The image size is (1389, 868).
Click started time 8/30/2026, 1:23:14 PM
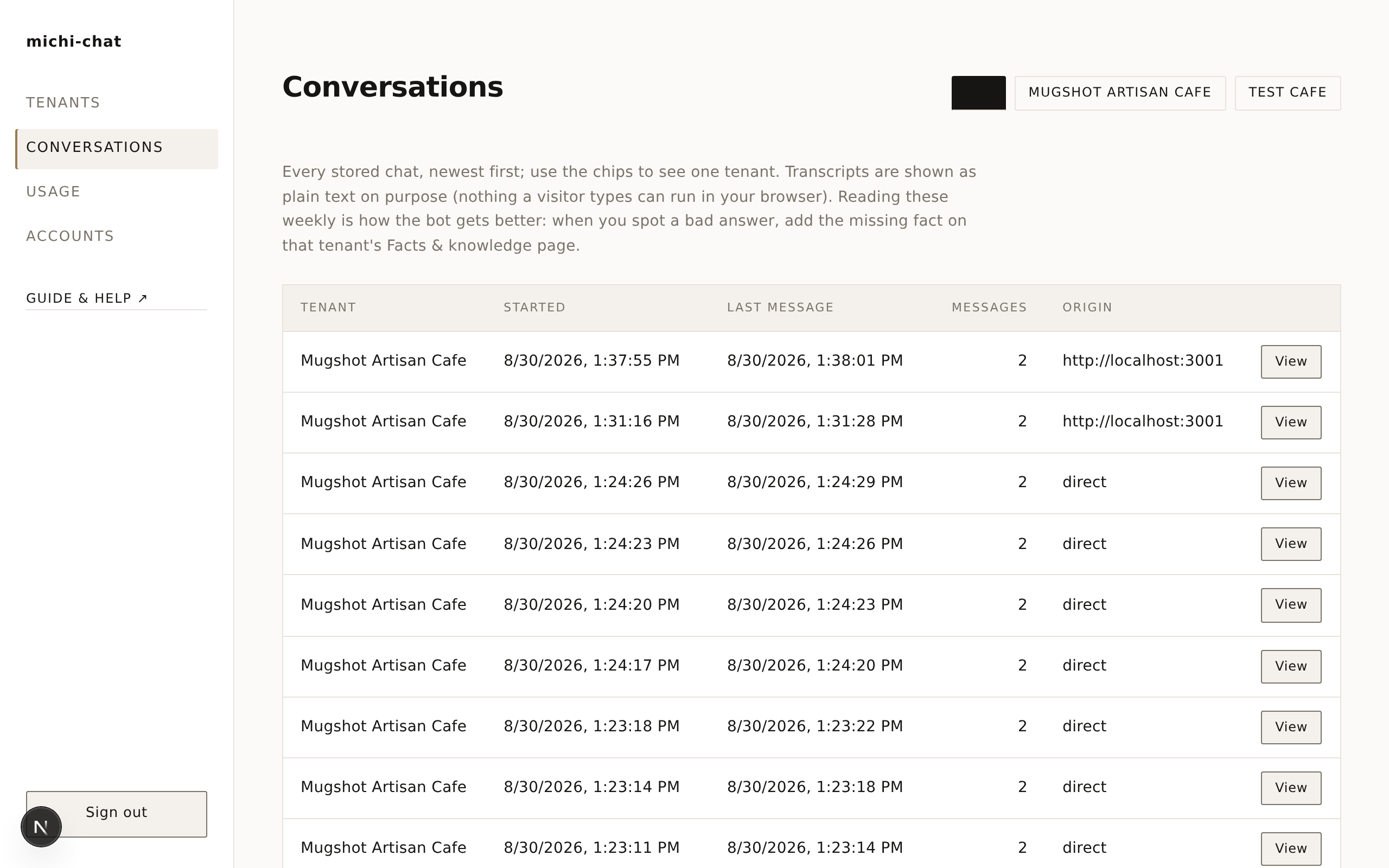[591, 787]
